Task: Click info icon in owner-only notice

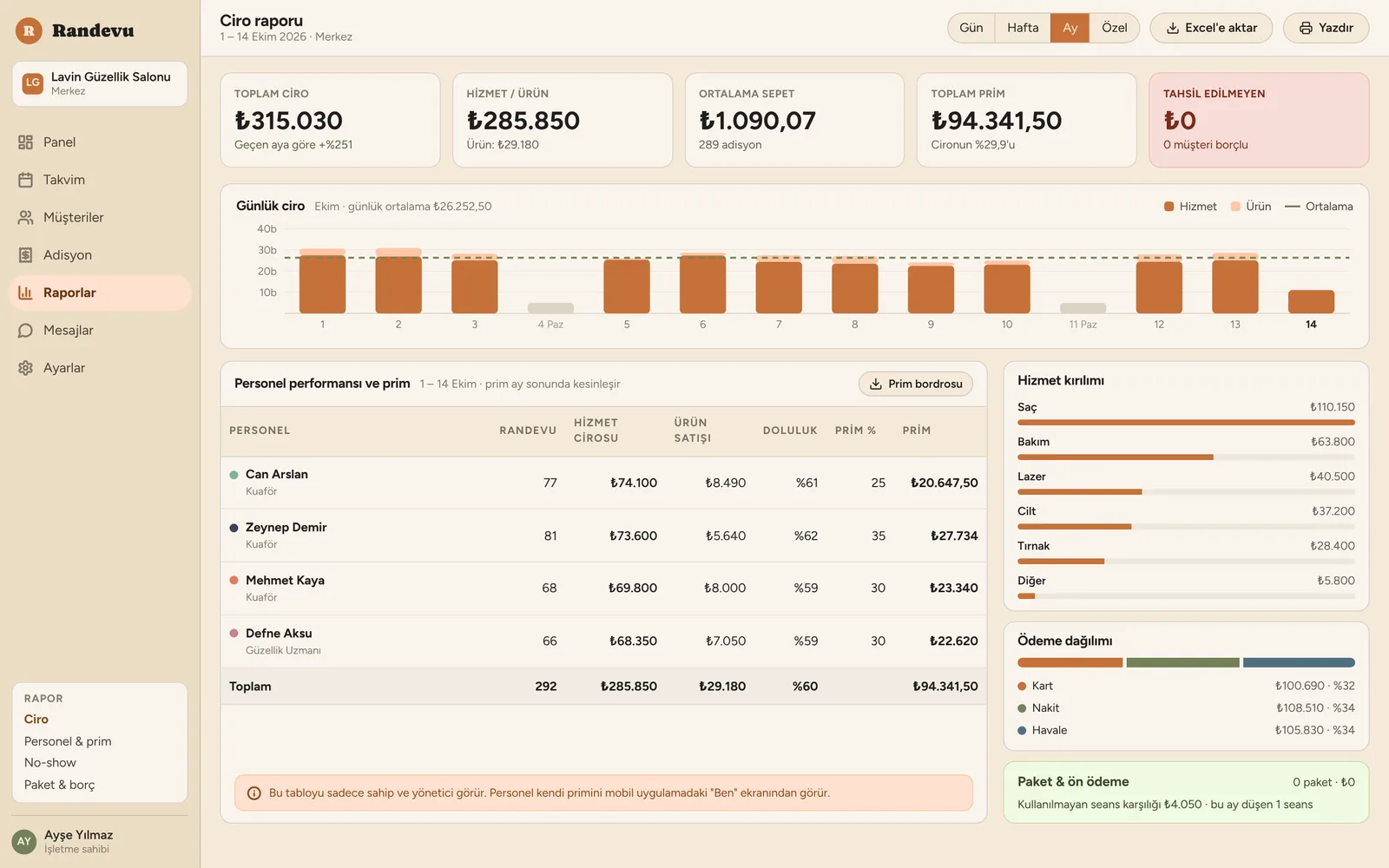Action: point(254,793)
